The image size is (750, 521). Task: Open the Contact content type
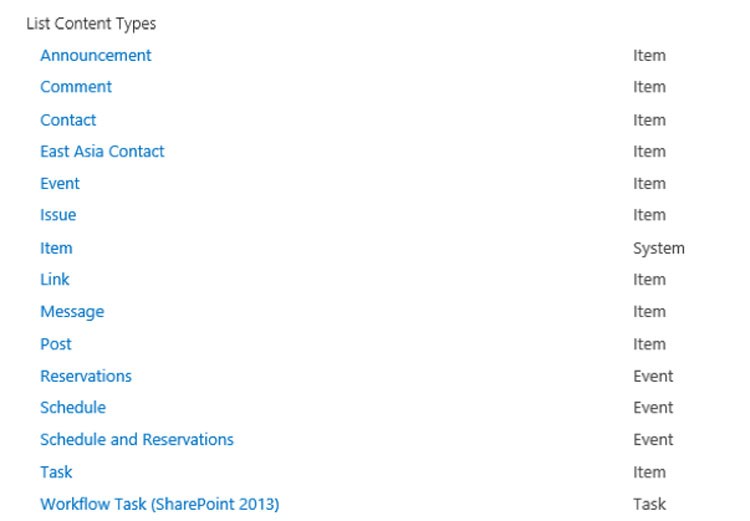tap(68, 120)
